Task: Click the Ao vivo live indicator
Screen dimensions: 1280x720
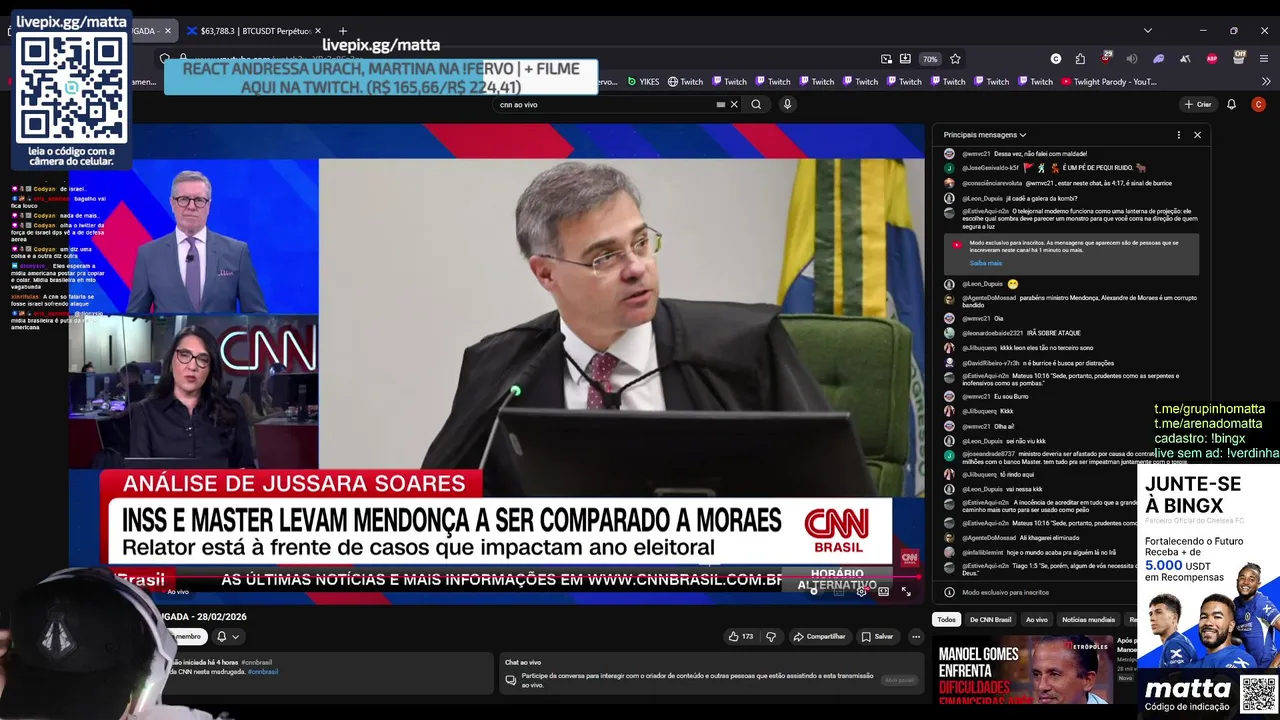Action: (x=177, y=592)
